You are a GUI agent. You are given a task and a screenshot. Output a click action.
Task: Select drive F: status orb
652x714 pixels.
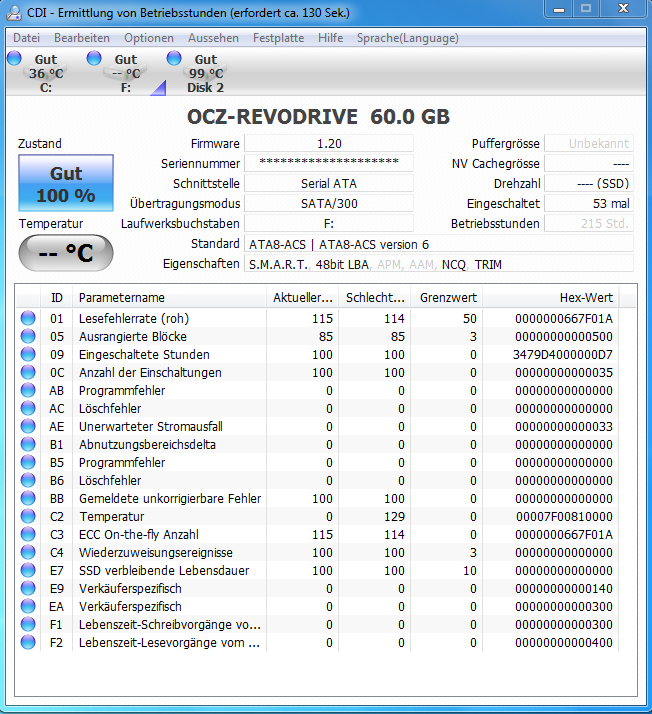pos(94,58)
